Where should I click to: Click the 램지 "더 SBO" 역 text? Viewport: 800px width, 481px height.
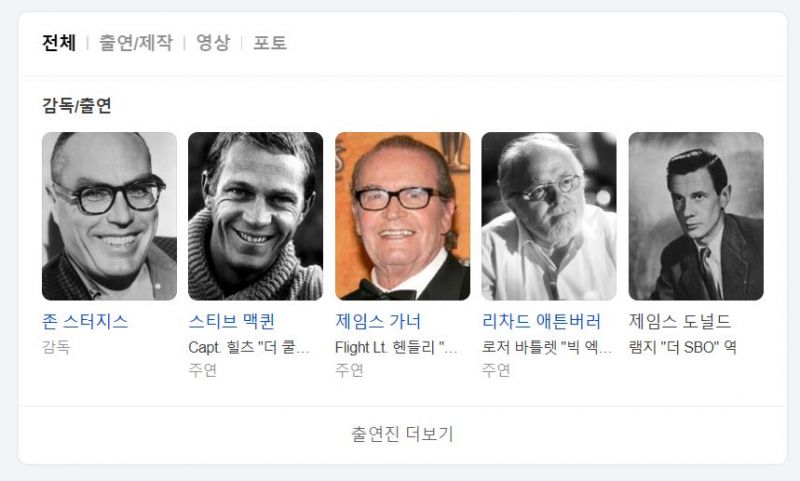coord(683,347)
